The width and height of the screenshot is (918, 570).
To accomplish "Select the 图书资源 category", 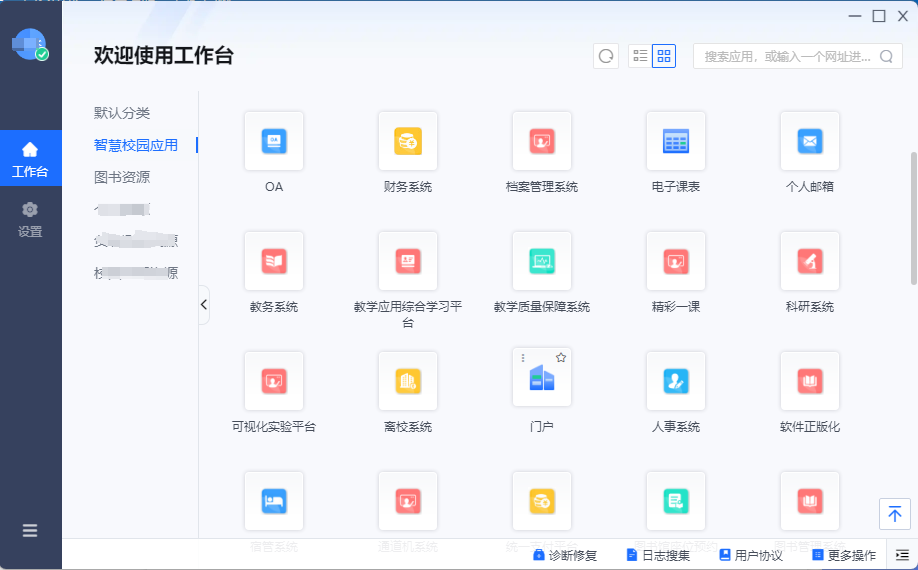I will tap(121, 177).
